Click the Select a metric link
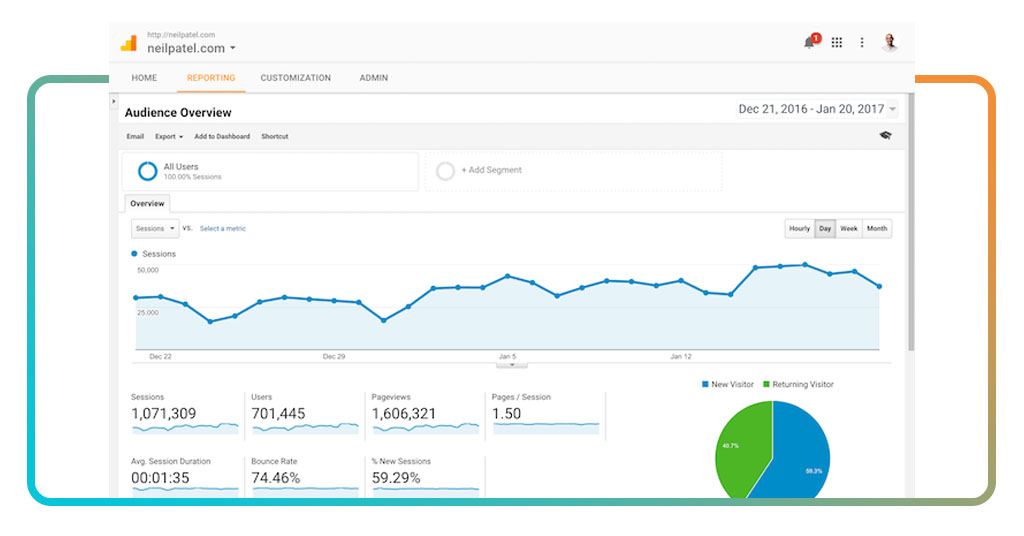Viewport: 1024px width, 536px height. [222, 229]
